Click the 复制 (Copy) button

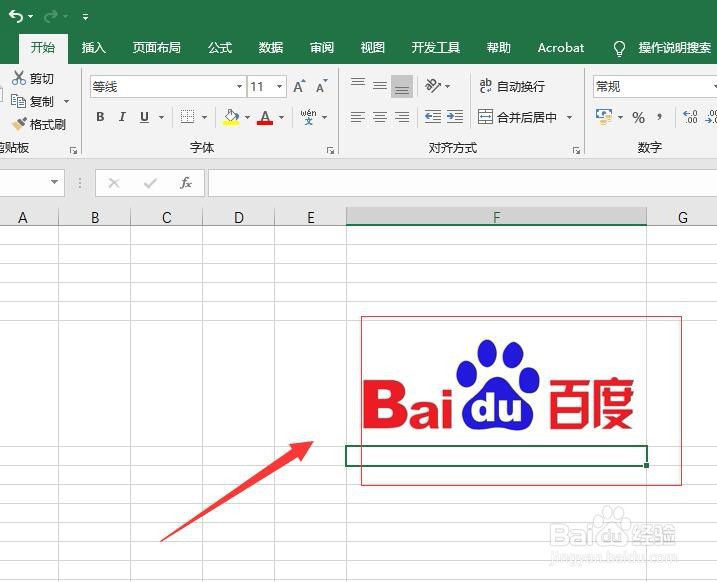pos(32,101)
